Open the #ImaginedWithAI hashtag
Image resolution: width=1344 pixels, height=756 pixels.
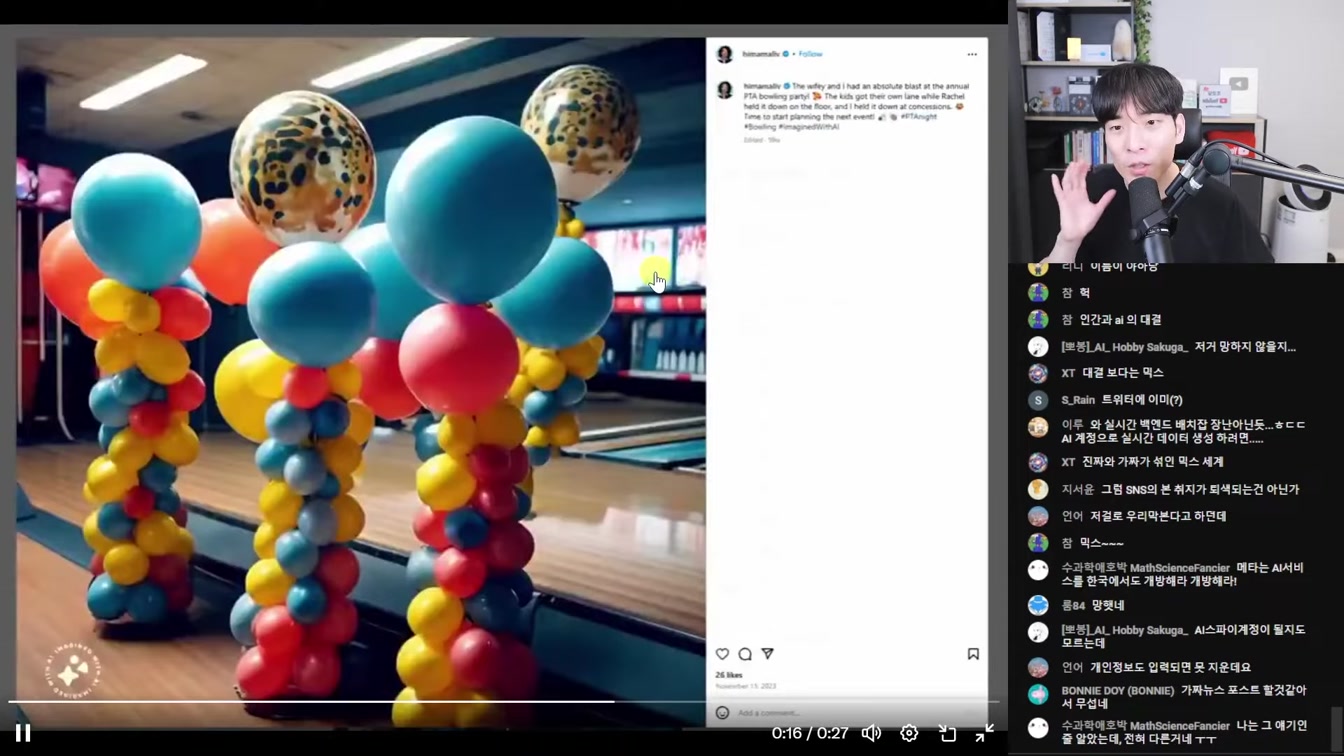(809, 127)
